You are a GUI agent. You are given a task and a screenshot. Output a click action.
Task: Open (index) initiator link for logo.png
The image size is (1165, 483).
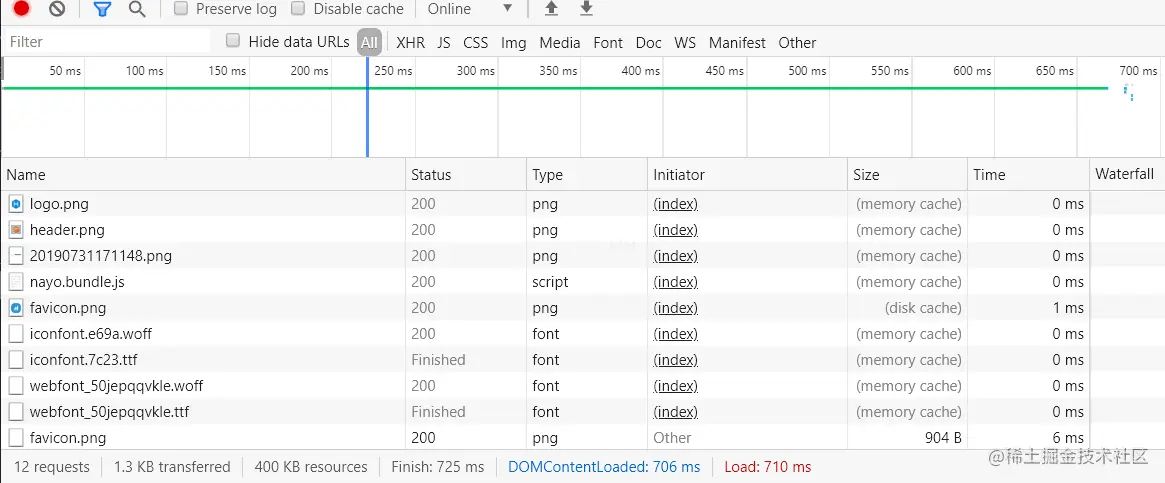click(x=675, y=204)
